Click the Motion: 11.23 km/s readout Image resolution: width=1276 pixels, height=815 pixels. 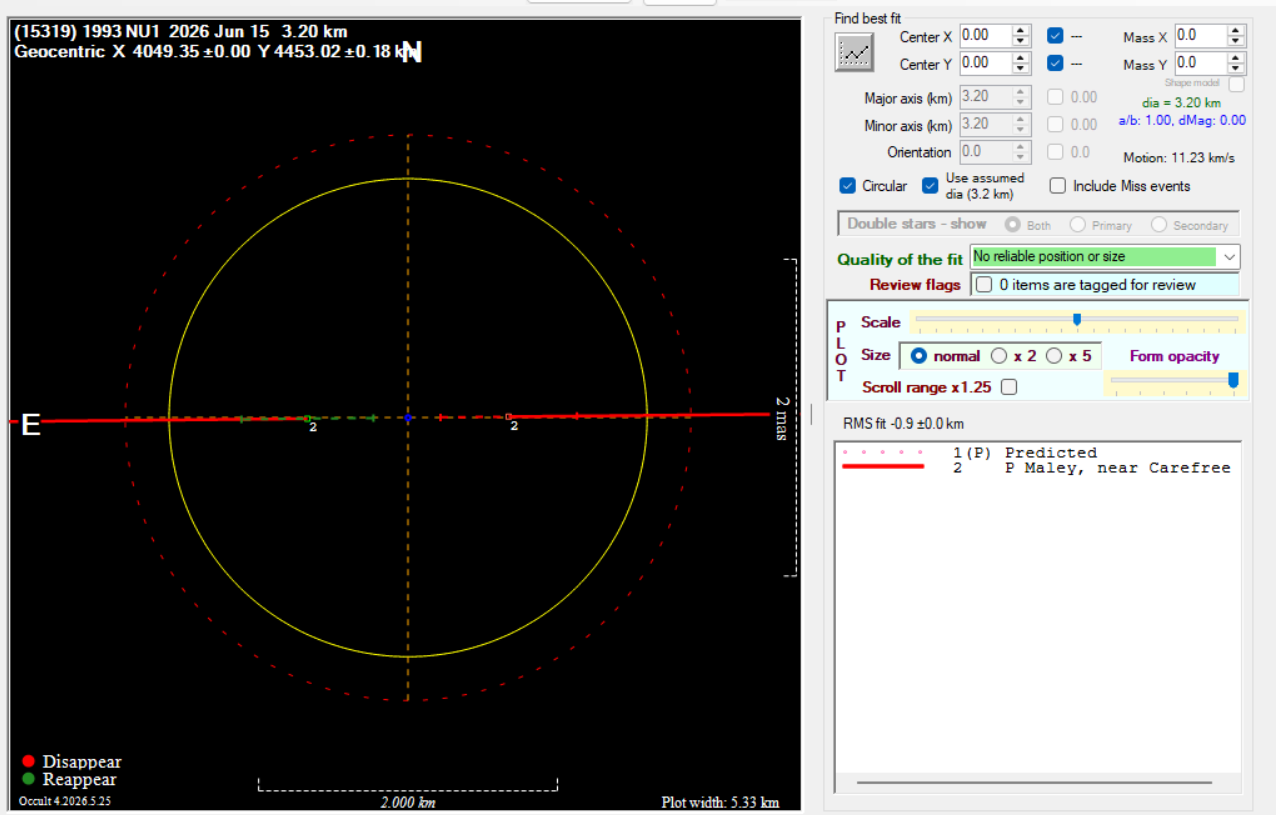coord(1179,158)
